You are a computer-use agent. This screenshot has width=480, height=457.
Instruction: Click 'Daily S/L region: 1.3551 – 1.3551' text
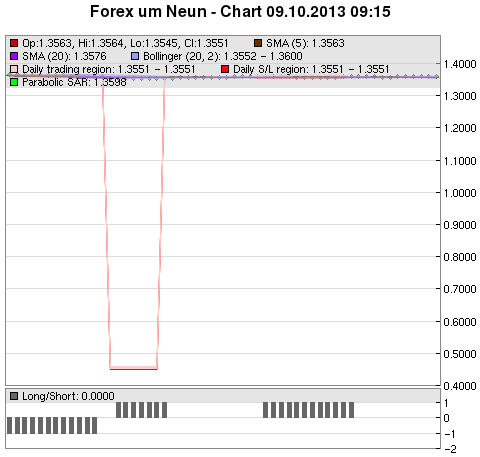tap(311, 69)
